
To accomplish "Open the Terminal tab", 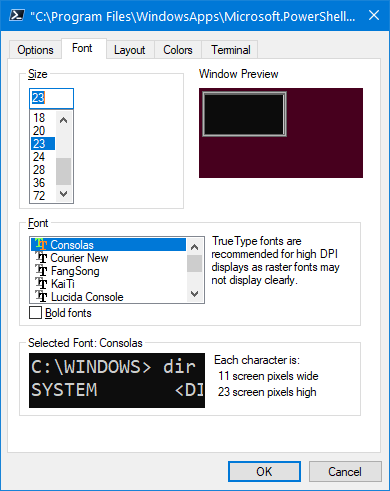I will tap(231, 50).
